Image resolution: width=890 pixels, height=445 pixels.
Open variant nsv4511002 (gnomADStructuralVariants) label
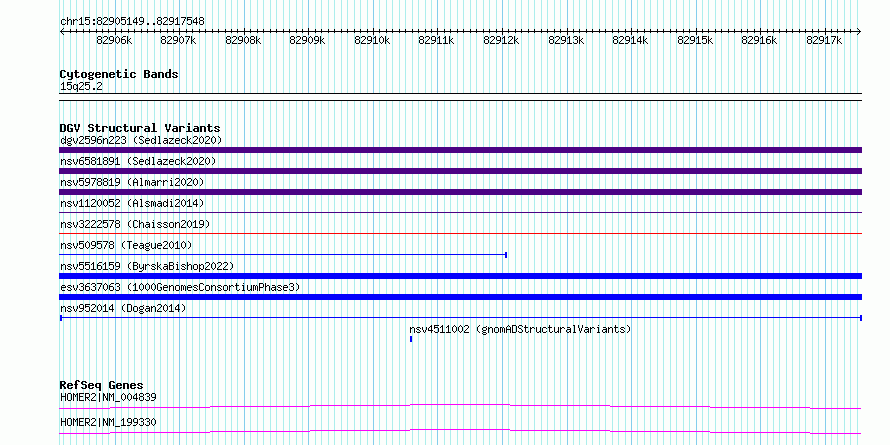(x=520, y=329)
